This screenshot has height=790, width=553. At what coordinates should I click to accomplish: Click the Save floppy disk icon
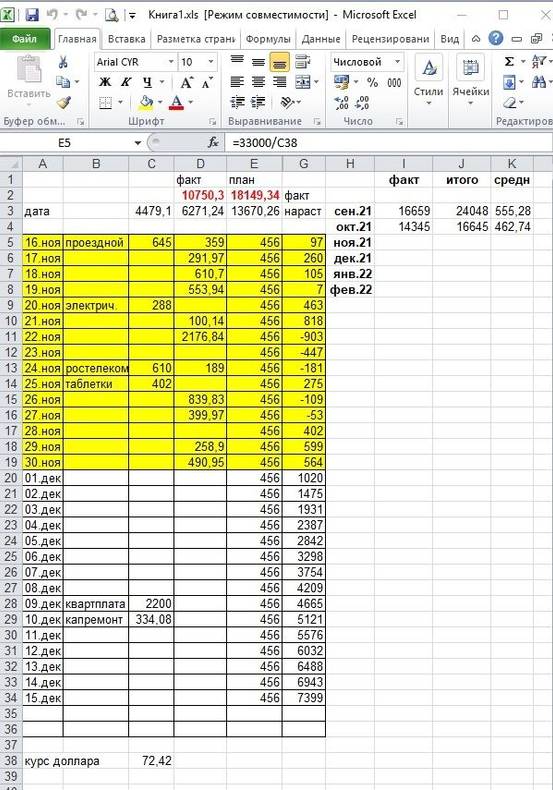[32, 15]
